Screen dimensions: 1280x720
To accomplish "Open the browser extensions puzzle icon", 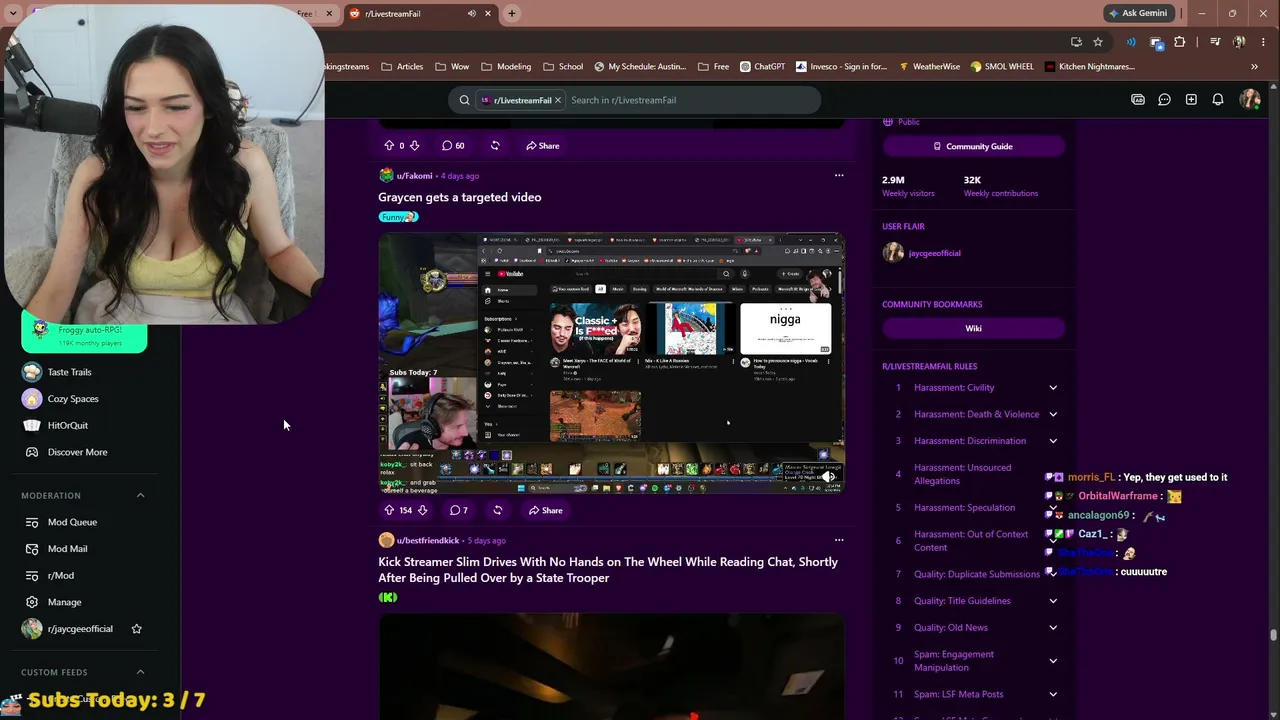I will click(x=1180, y=42).
